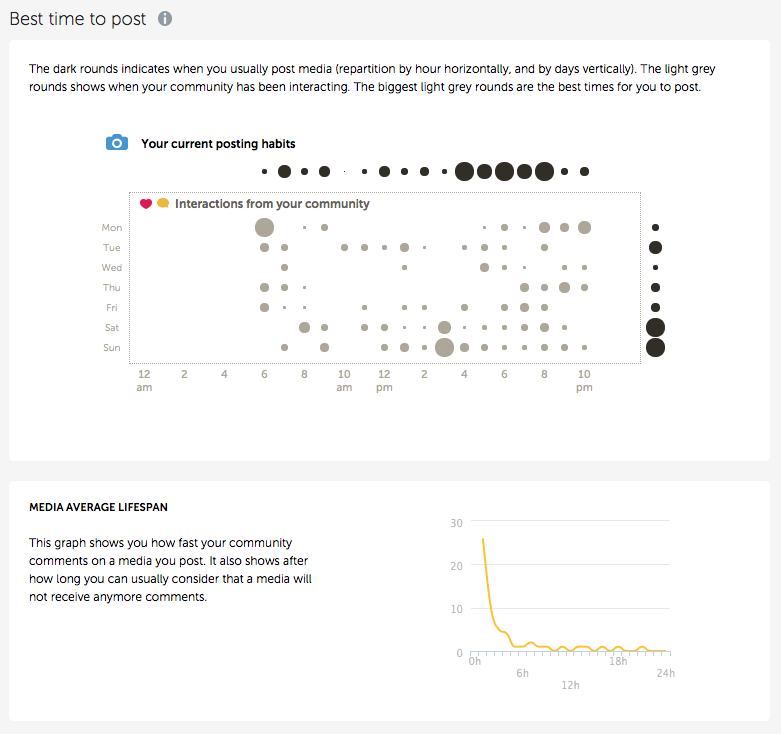Click the dark total bubble beside Sunday row

click(655, 348)
